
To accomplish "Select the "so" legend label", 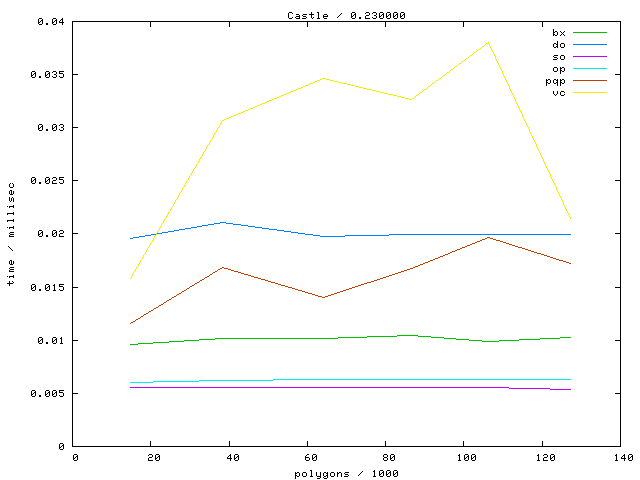I will pyautogui.click(x=558, y=57).
